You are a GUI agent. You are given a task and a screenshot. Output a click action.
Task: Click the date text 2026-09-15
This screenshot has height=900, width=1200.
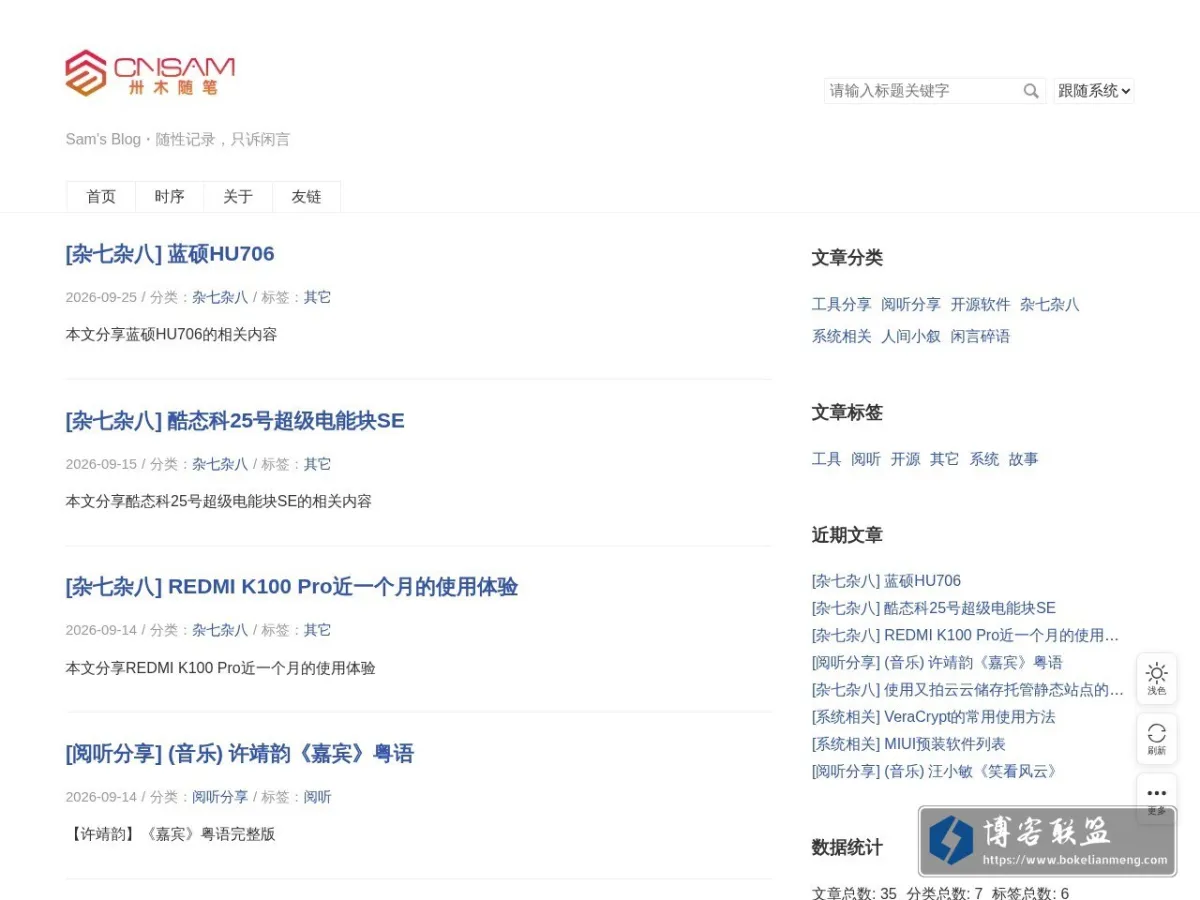point(101,464)
